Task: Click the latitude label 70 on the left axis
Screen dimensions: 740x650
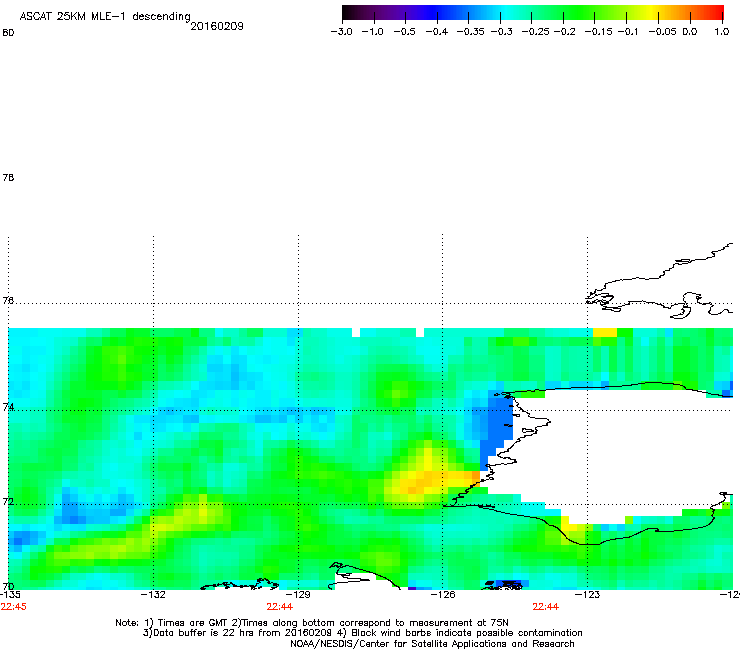Action: (8, 586)
